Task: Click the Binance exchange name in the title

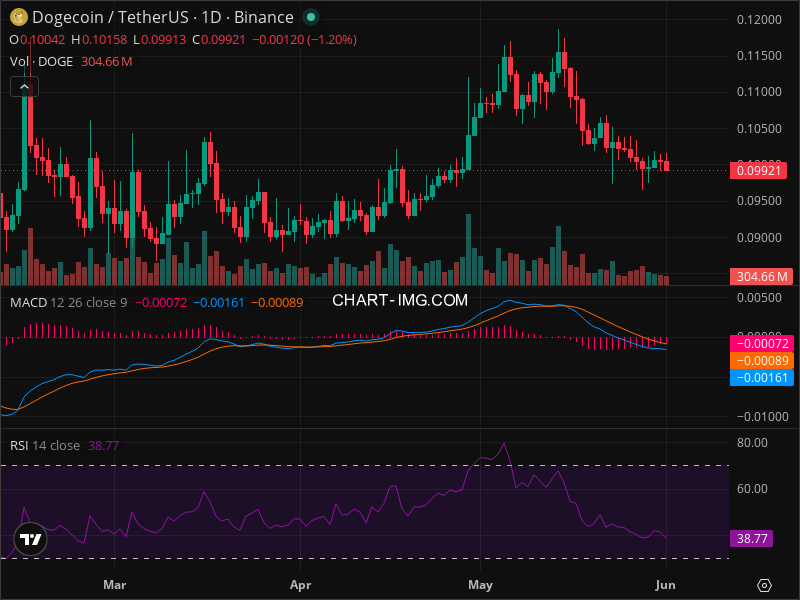Action: pos(264,18)
